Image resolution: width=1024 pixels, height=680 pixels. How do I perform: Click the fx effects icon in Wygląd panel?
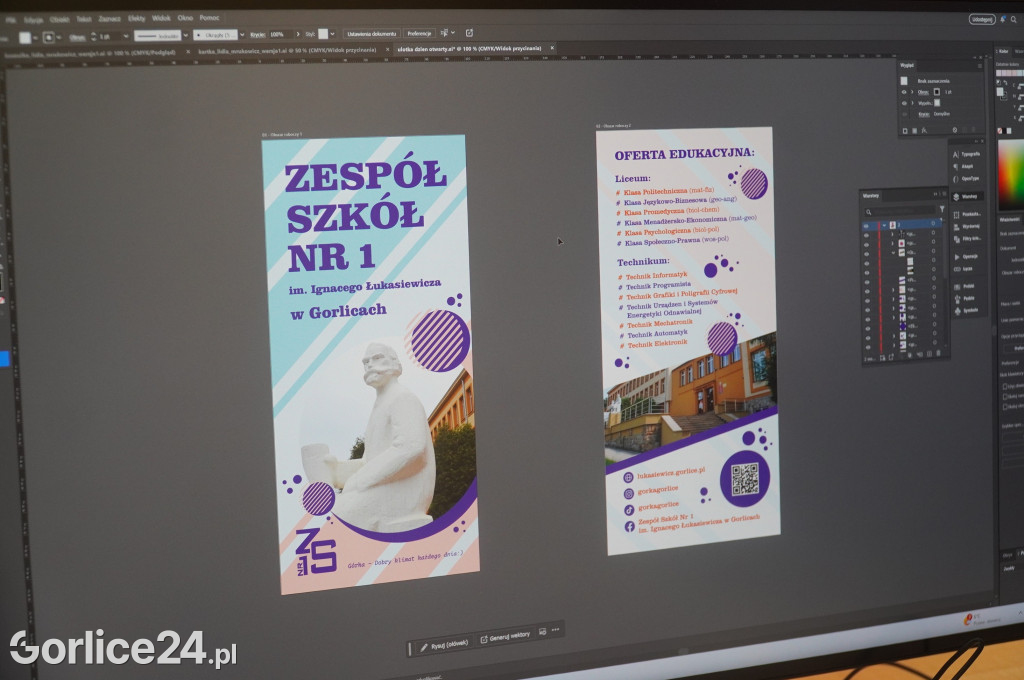(924, 131)
